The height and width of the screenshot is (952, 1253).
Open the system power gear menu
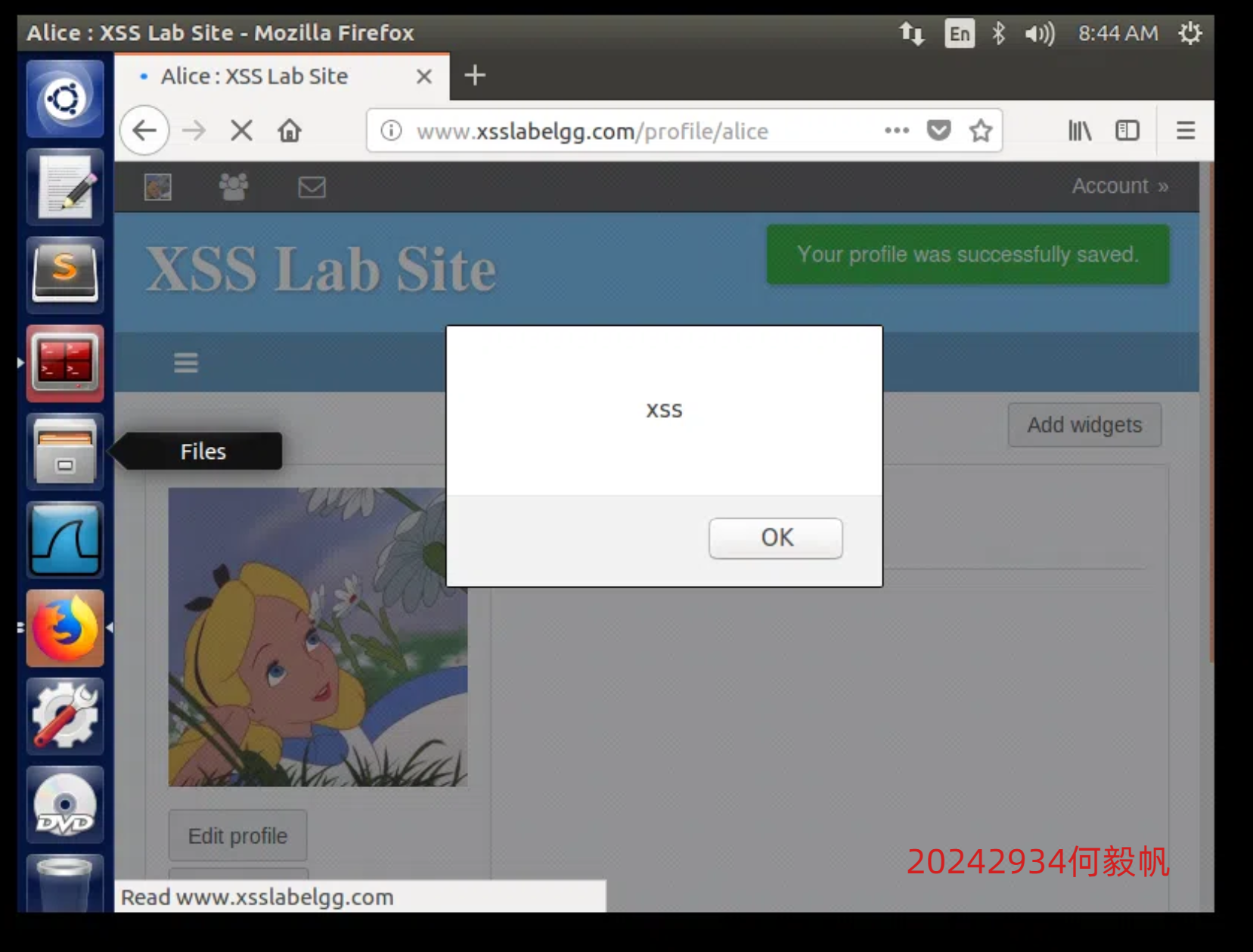[x=1189, y=33]
